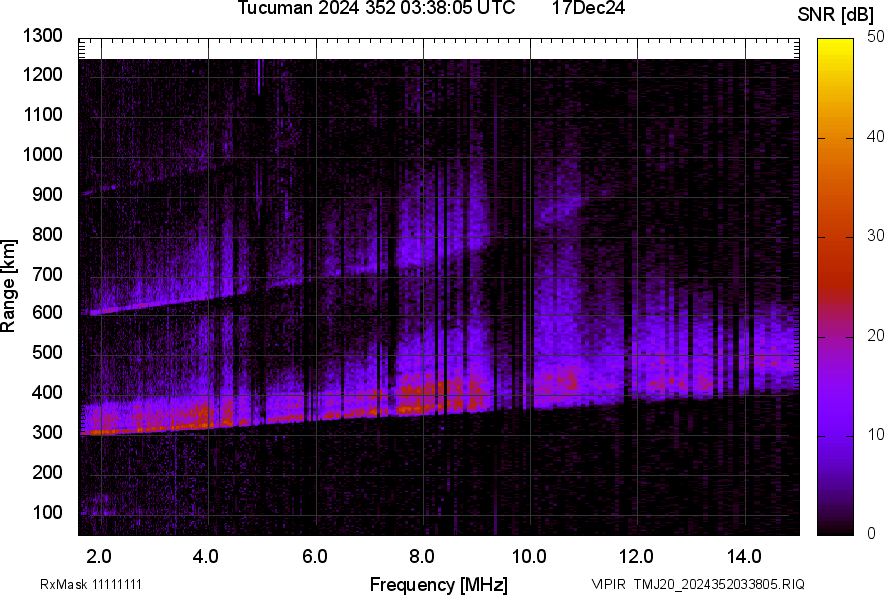Click the 'Range [km]' axis label
The image size is (884, 595).
(x=8, y=286)
